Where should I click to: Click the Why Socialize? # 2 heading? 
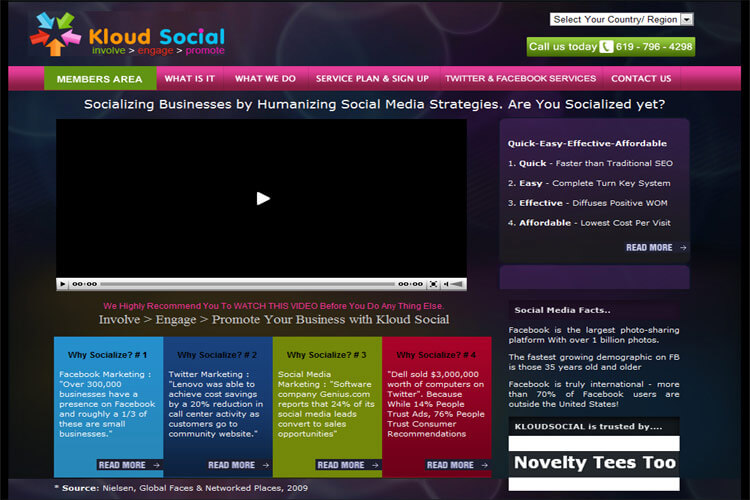coord(217,355)
